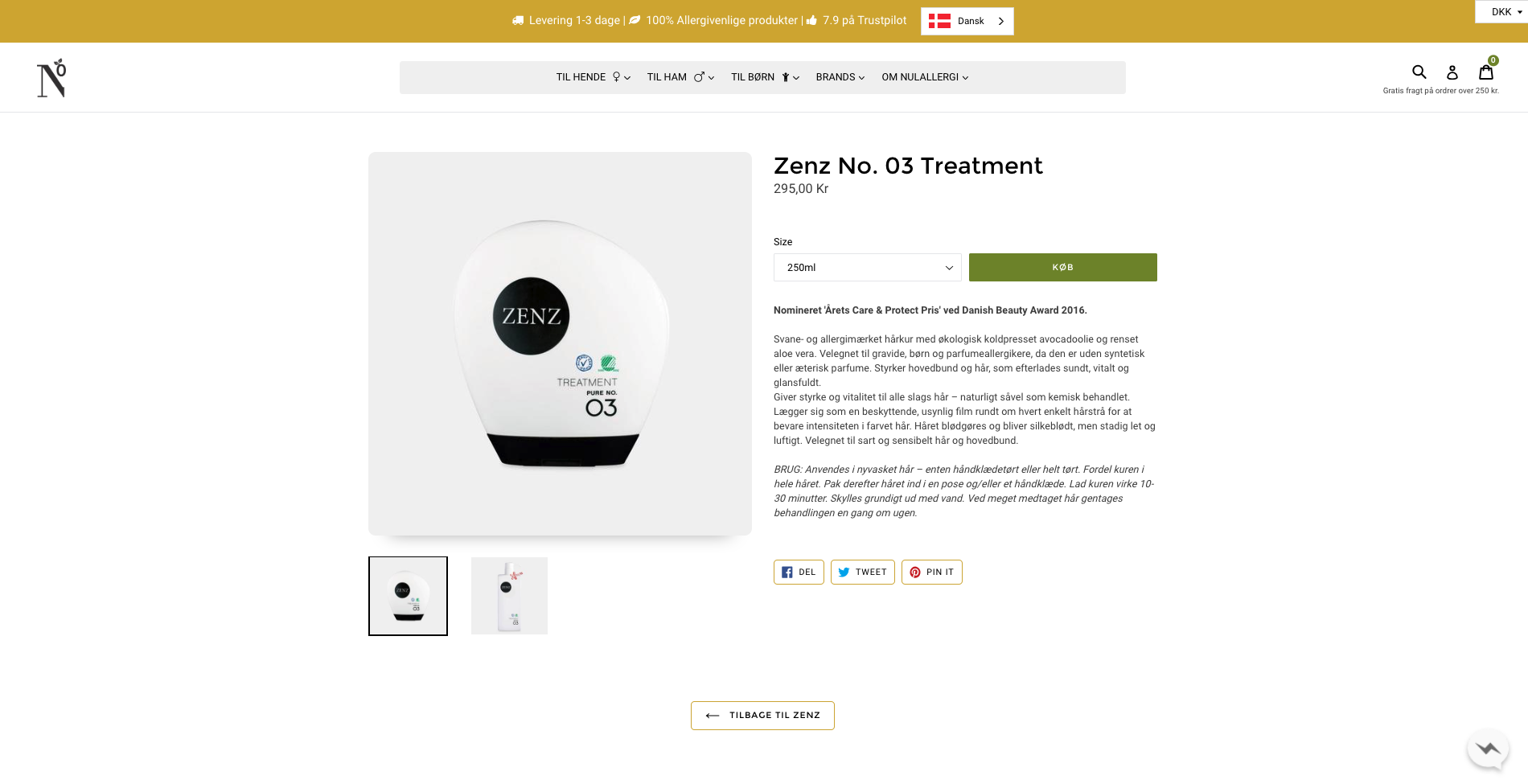Select the first Zenz treatment thumbnail
This screenshot has height=784, width=1528.
(x=408, y=596)
